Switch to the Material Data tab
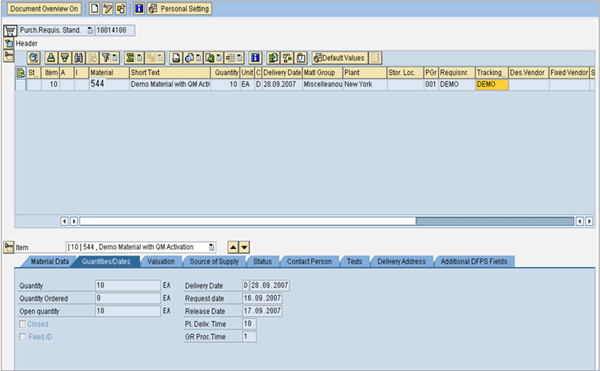This screenshot has width=600, height=371. 49,262
